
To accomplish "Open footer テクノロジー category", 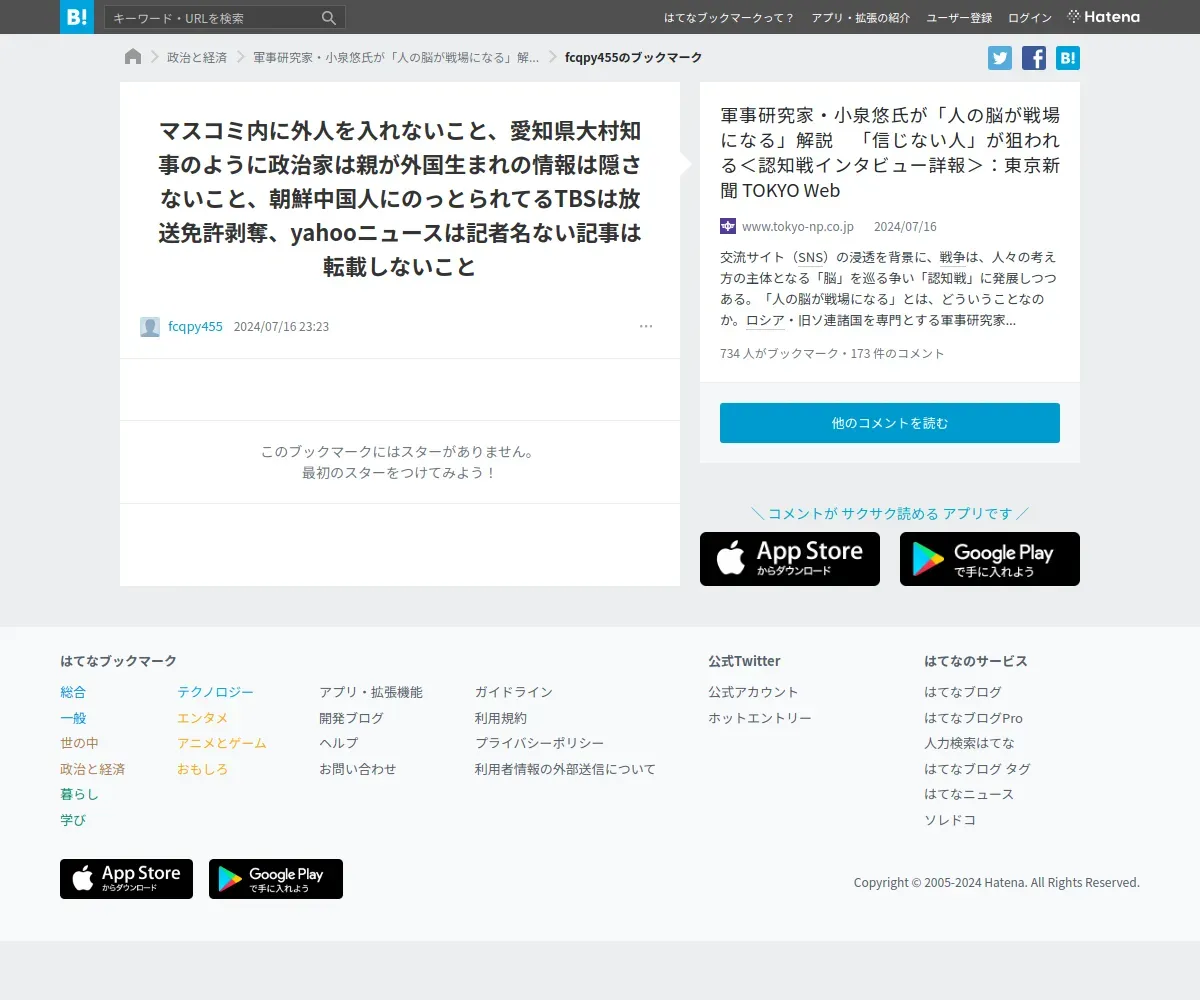I will coord(215,692).
